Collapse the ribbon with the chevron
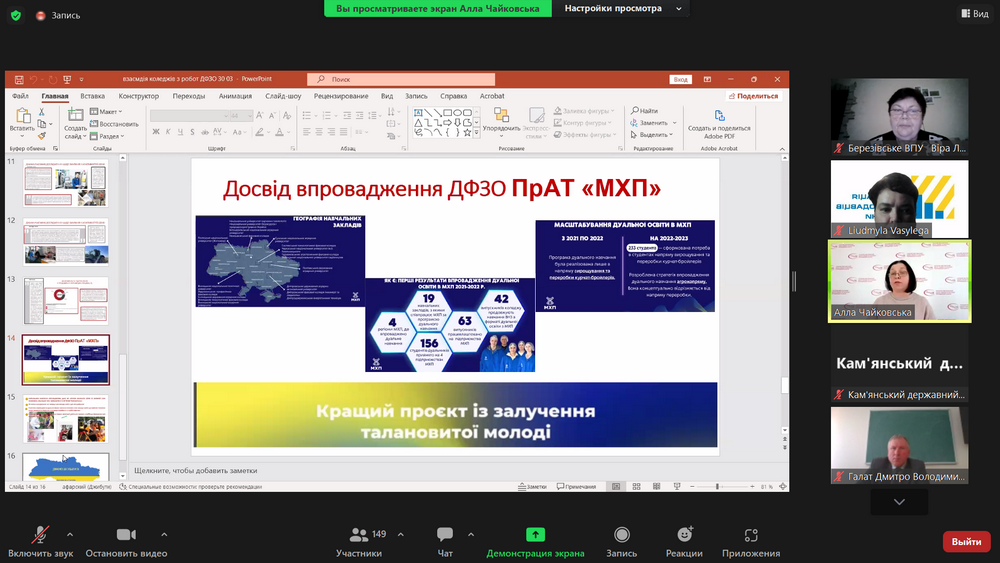1000x563 pixels. [783, 149]
